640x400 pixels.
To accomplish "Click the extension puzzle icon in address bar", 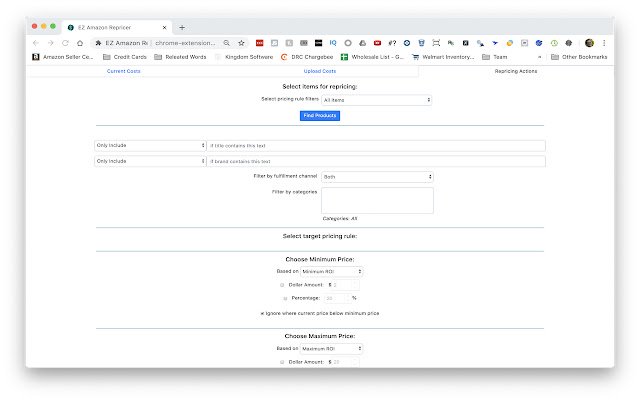I will (x=98, y=43).
